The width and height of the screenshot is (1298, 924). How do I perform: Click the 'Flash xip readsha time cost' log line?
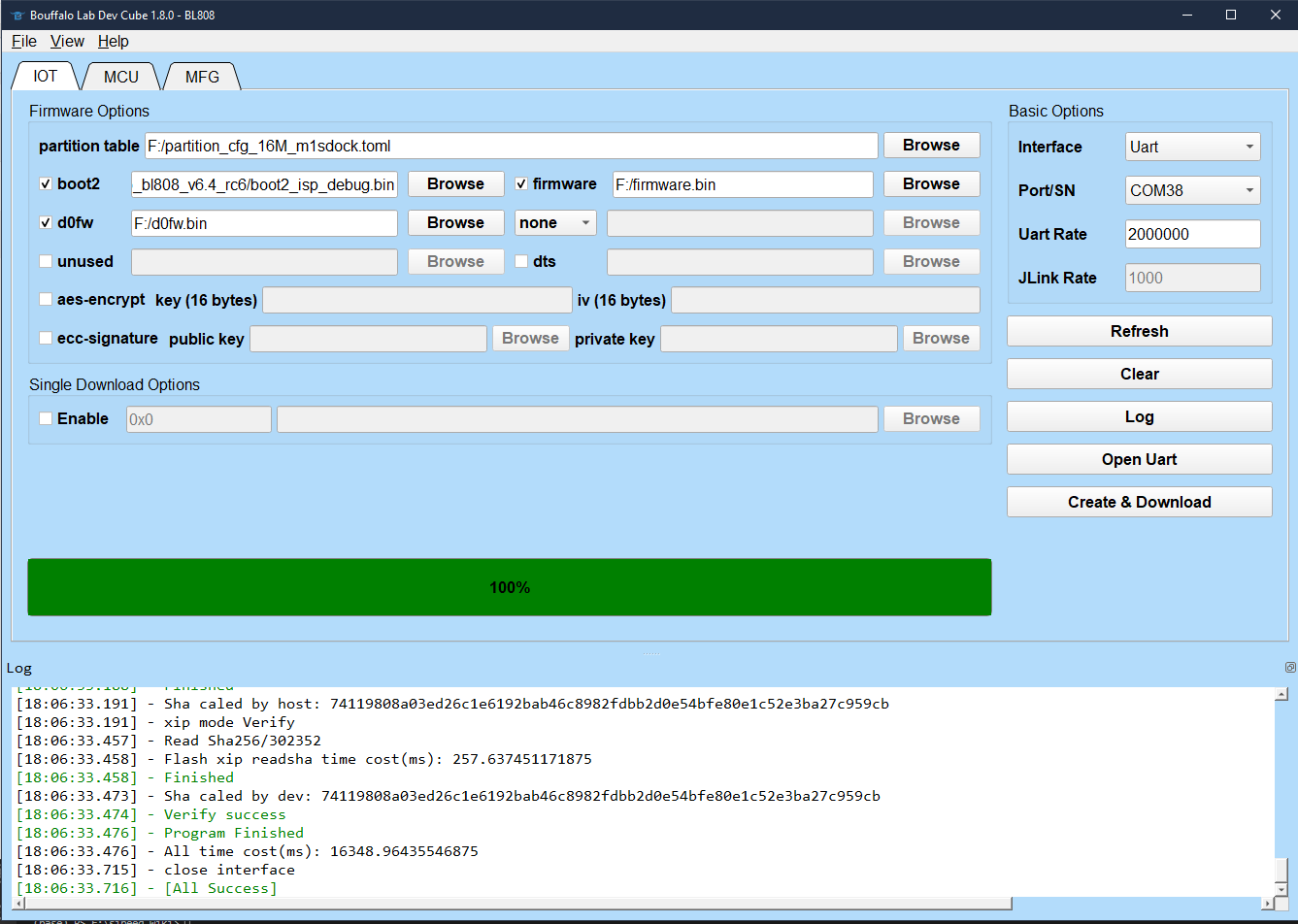tap(304, 759)
